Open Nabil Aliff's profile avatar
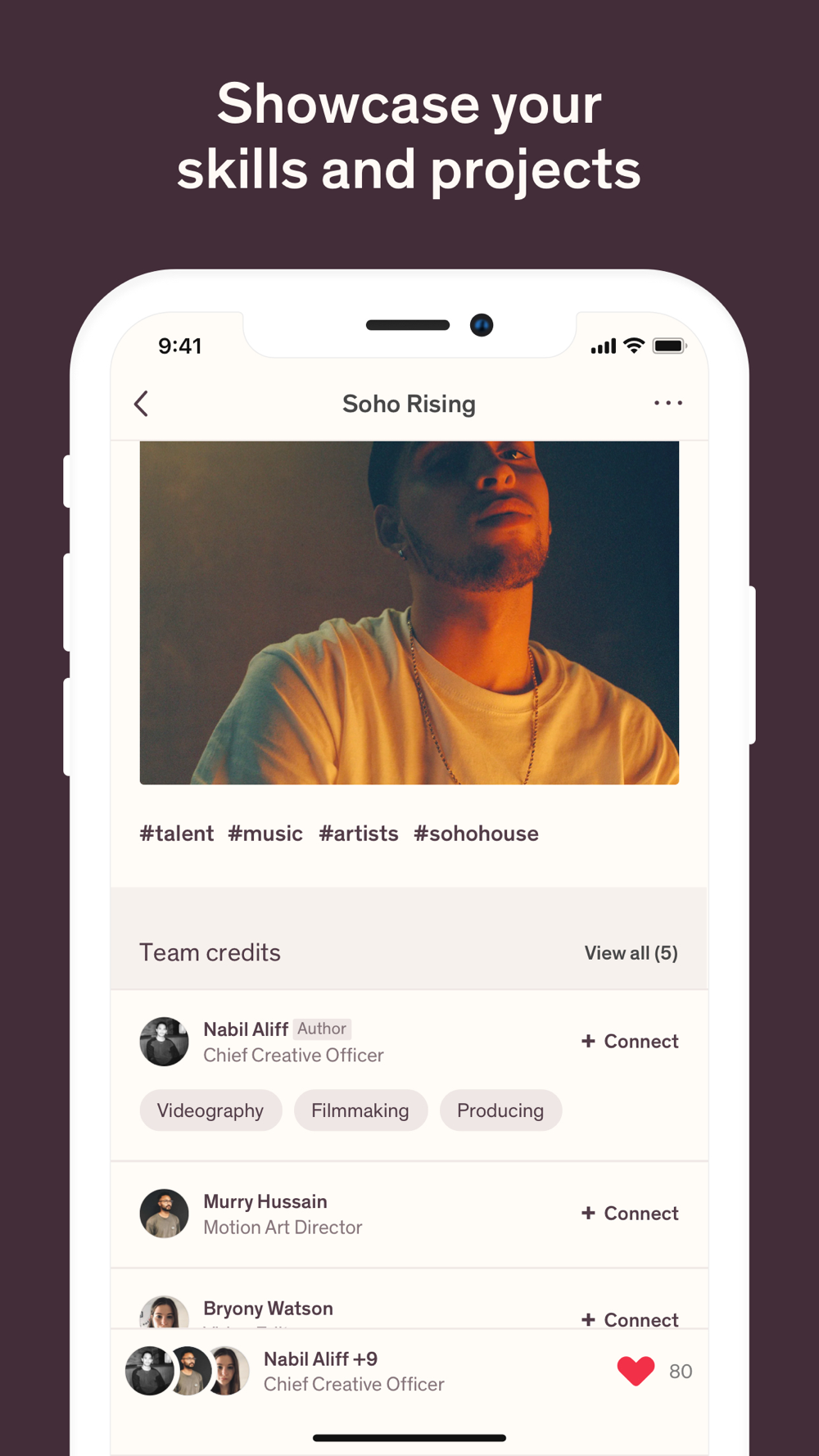The width and height of the screenshot is (819, 1456). pyautogui.click(x=164, y=1042)
